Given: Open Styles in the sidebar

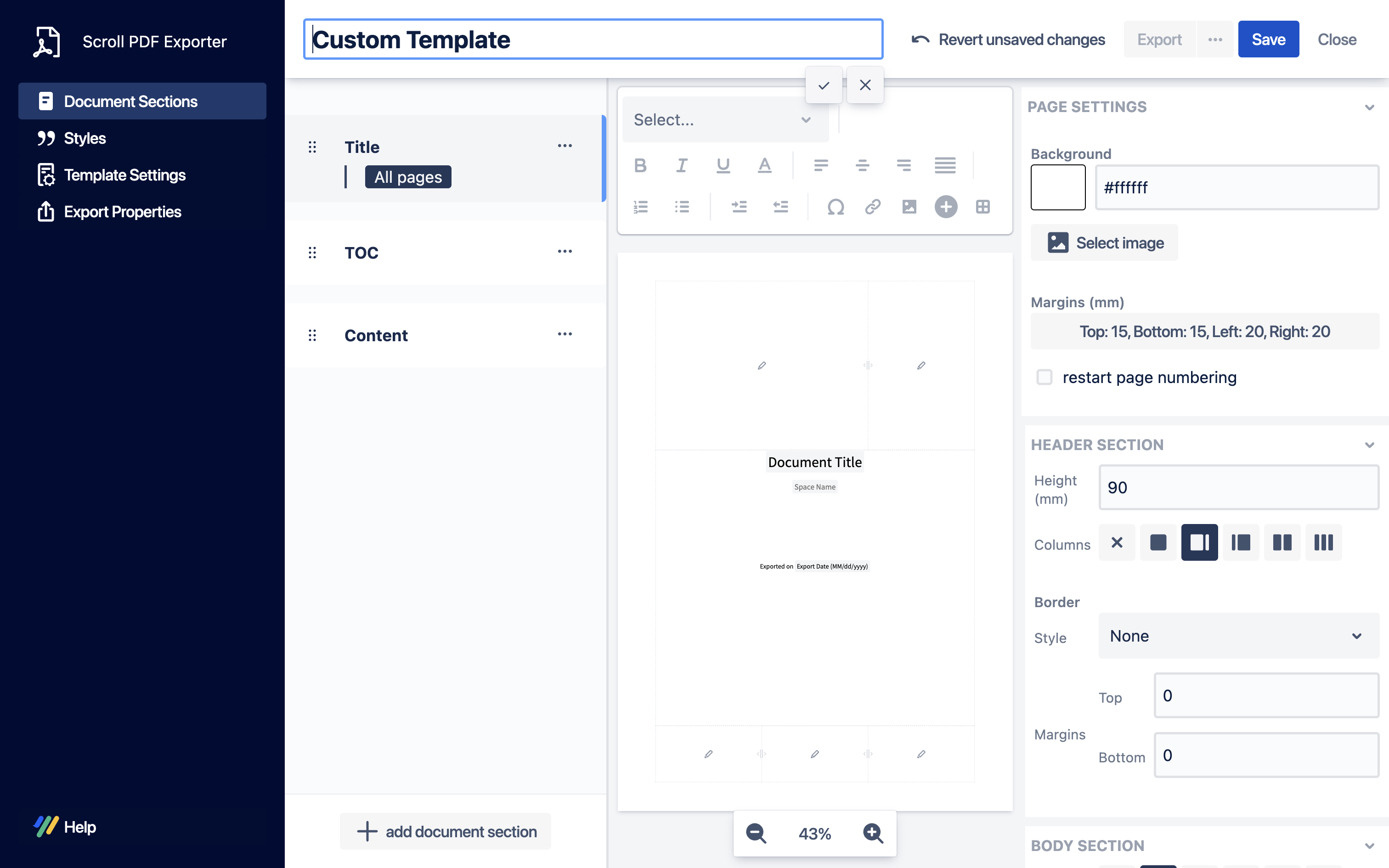Looking at the screenshot, I should [85, 138].
